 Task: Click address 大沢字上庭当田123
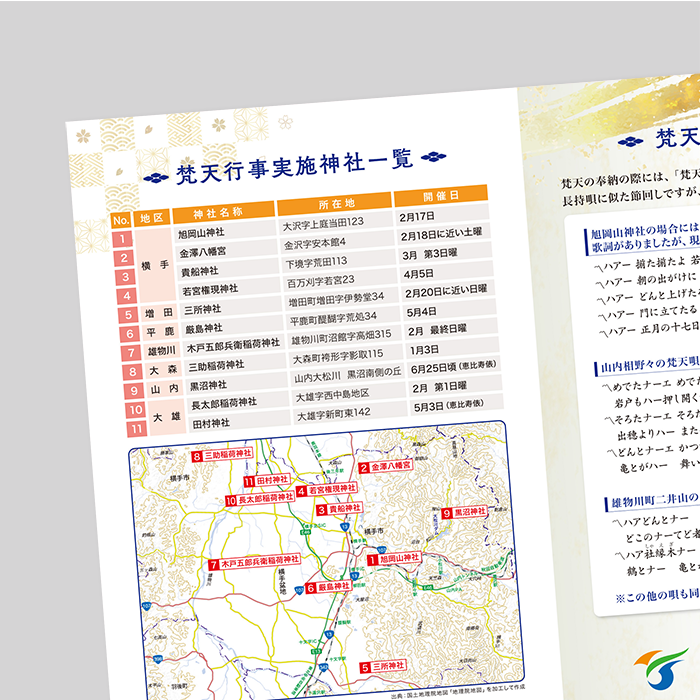pyautogui.click(x=323, y=224)
